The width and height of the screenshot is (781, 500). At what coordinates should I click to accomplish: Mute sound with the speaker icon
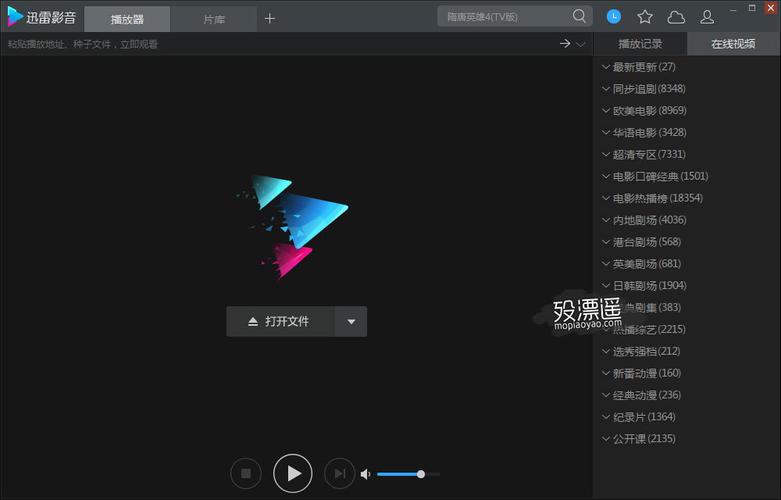(x=366, y=474)
